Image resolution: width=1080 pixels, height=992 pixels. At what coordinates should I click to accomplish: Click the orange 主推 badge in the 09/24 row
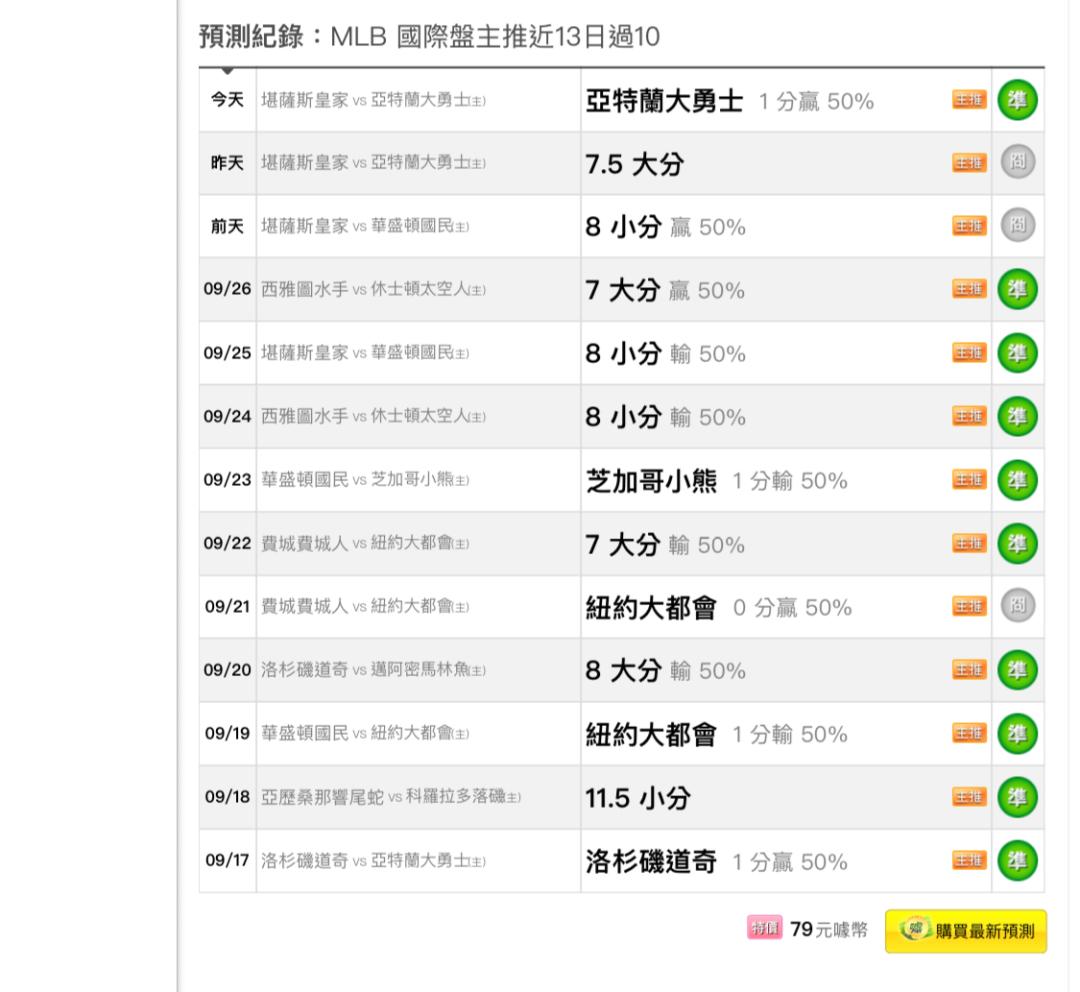pyautogui.click(x=969, y=416)
